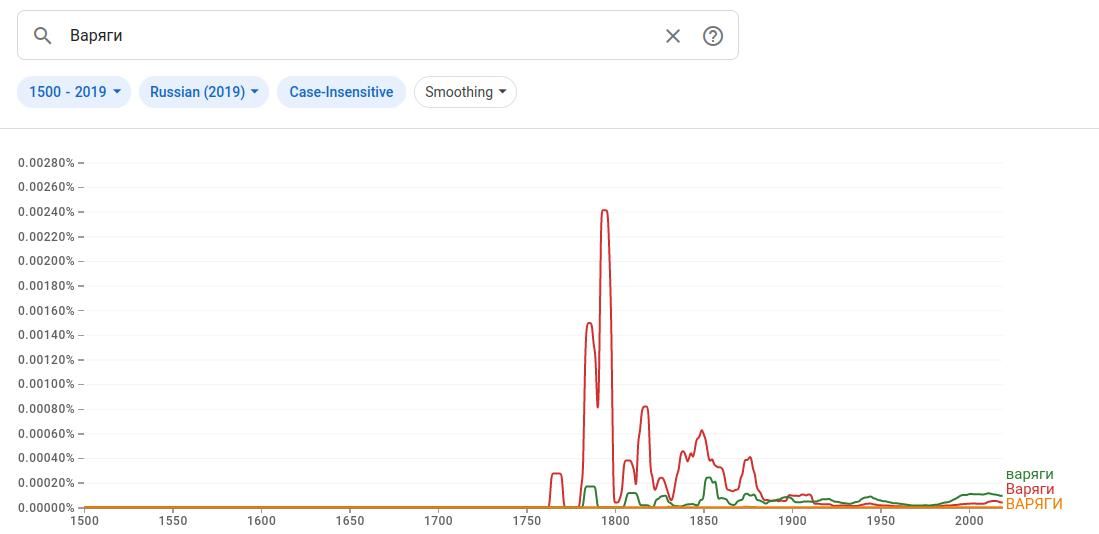The image size is (1099, 534).
Task: Click the search box containing Варяги
Action: pos(360,36)
